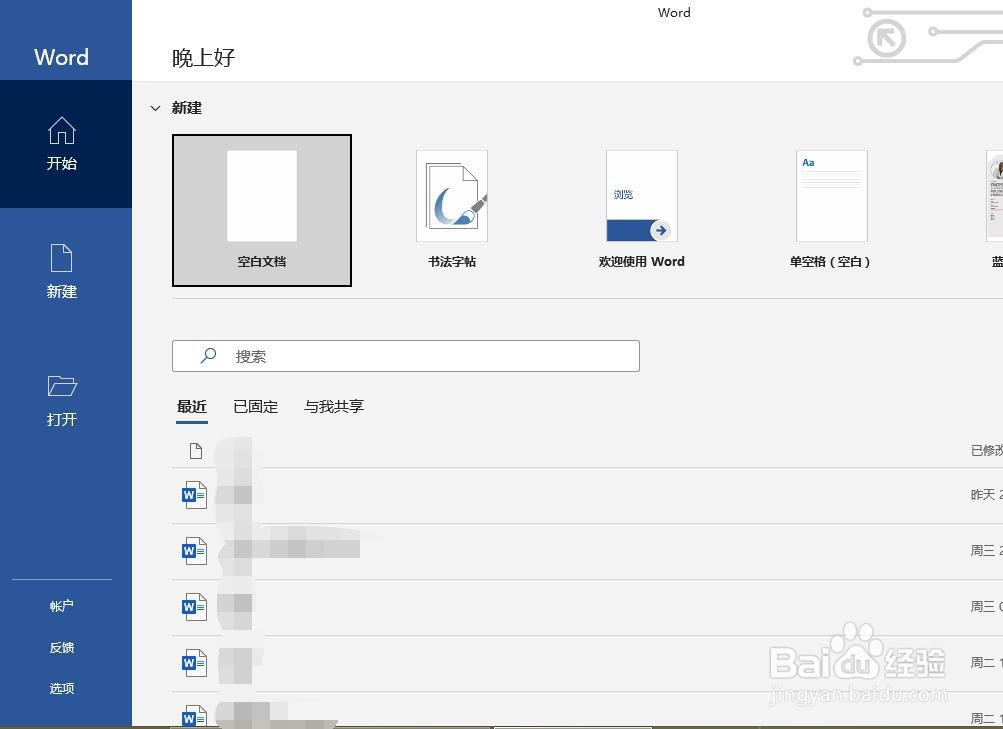1003x729 pixels.
Task: Open Word 选项
Action: 62,688
